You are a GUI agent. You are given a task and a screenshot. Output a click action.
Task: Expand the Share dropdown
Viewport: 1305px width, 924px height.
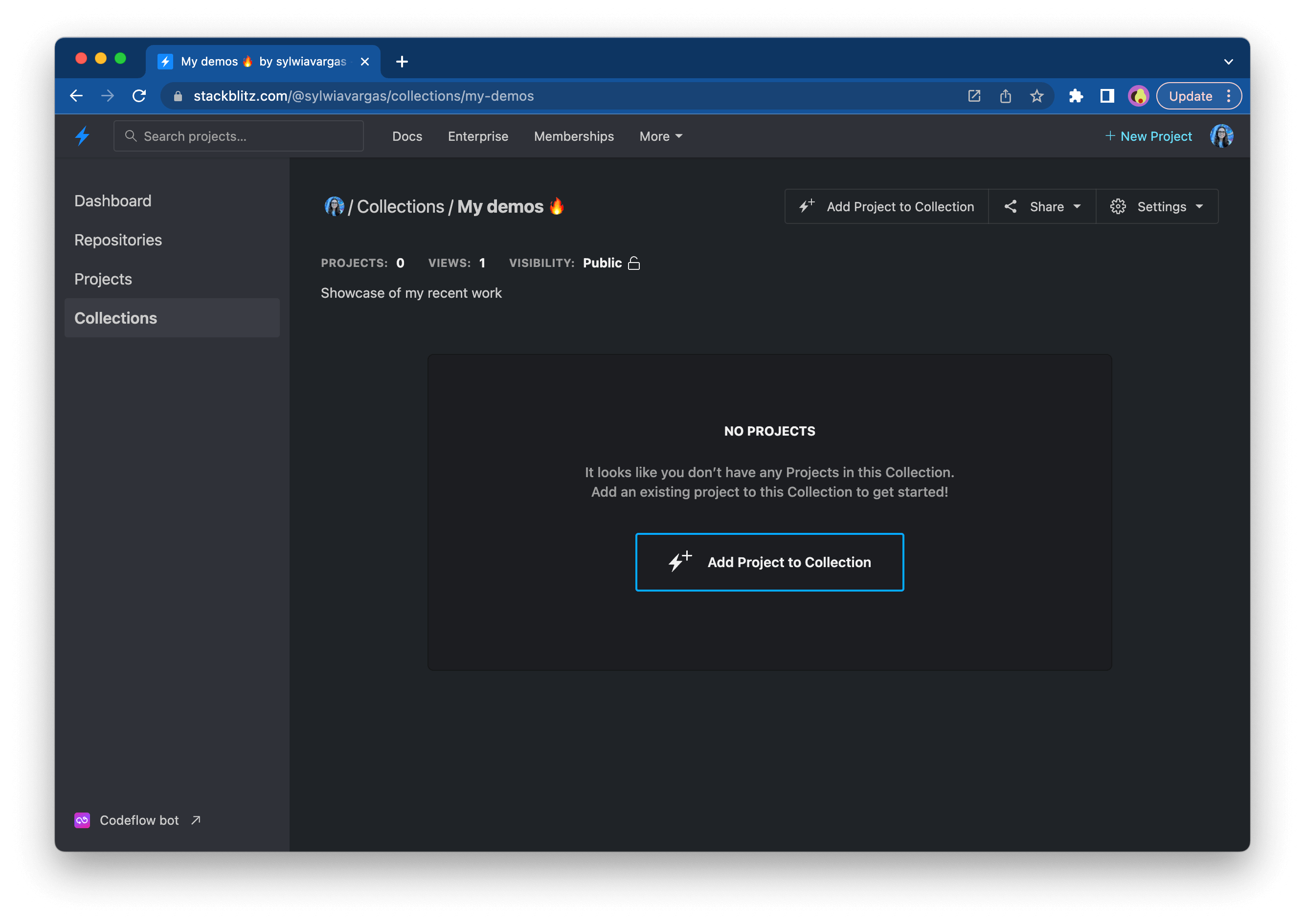point(1042,206)
